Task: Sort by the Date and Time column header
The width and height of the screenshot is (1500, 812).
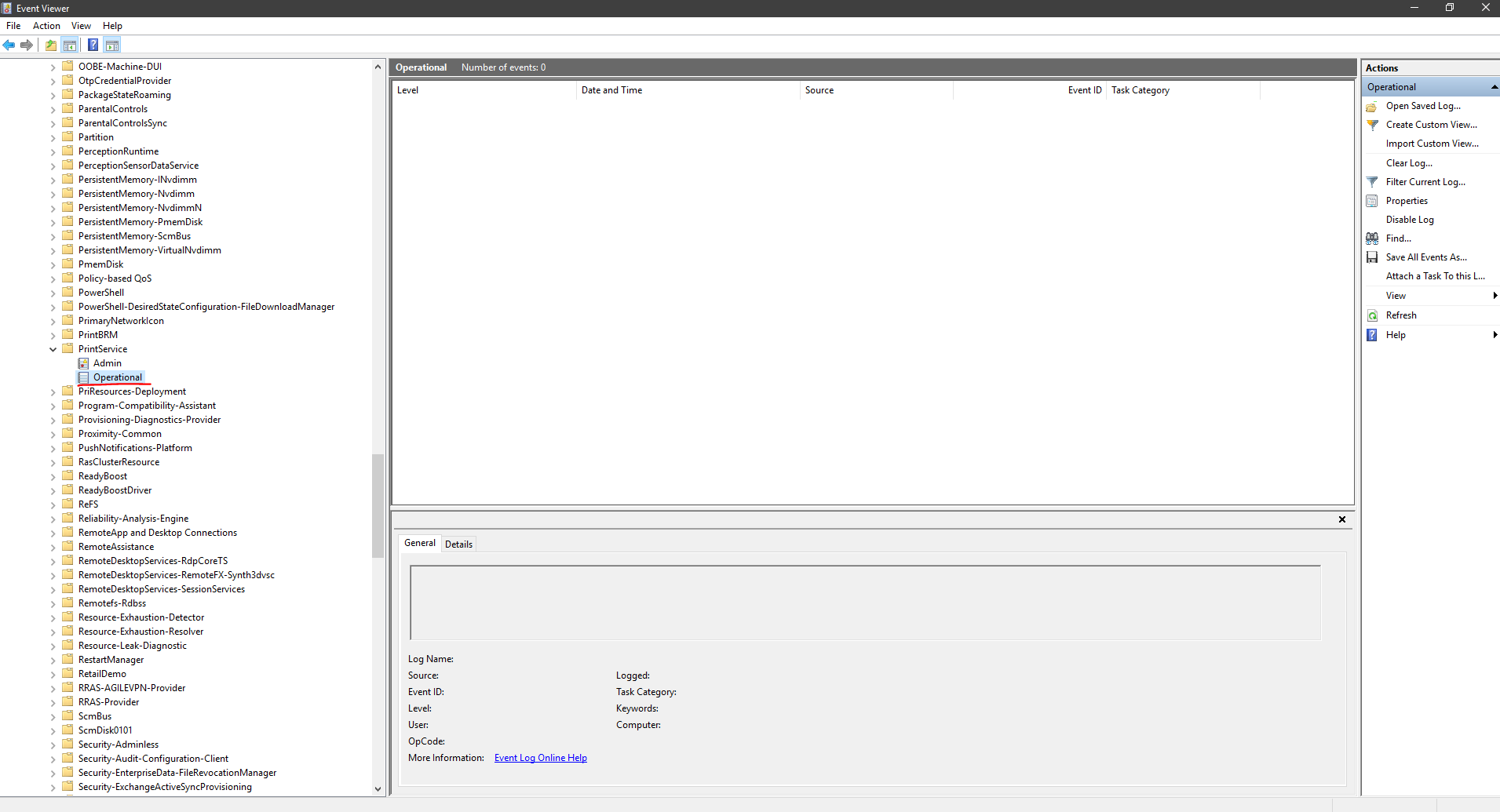Action: pyautogui.click(x=688, y=90)
